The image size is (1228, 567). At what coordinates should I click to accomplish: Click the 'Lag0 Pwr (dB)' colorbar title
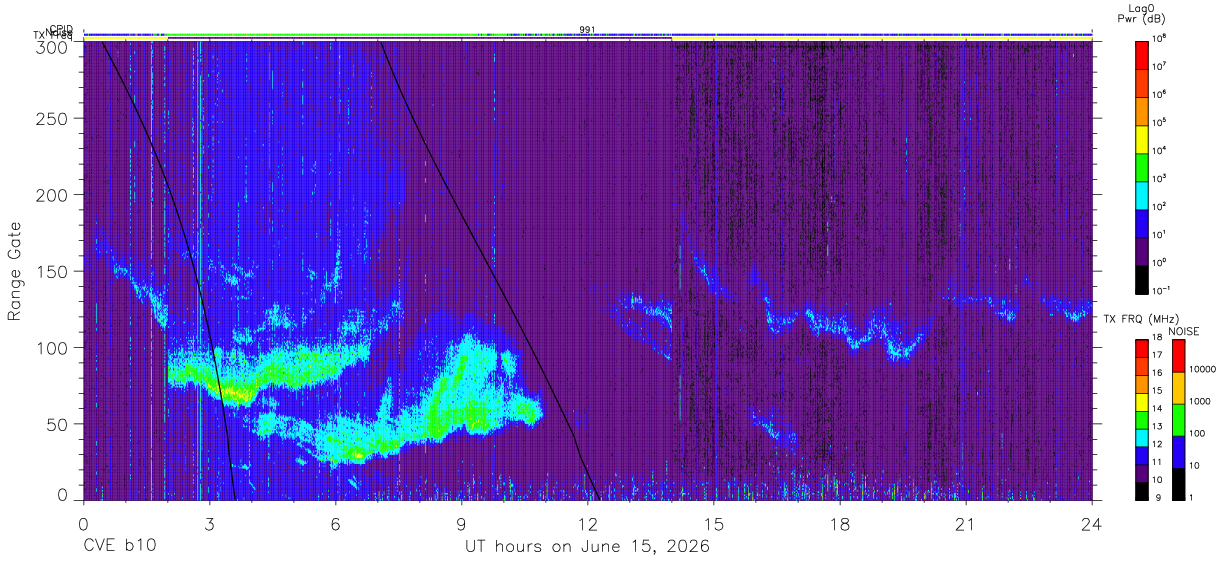coord(1143,13)
